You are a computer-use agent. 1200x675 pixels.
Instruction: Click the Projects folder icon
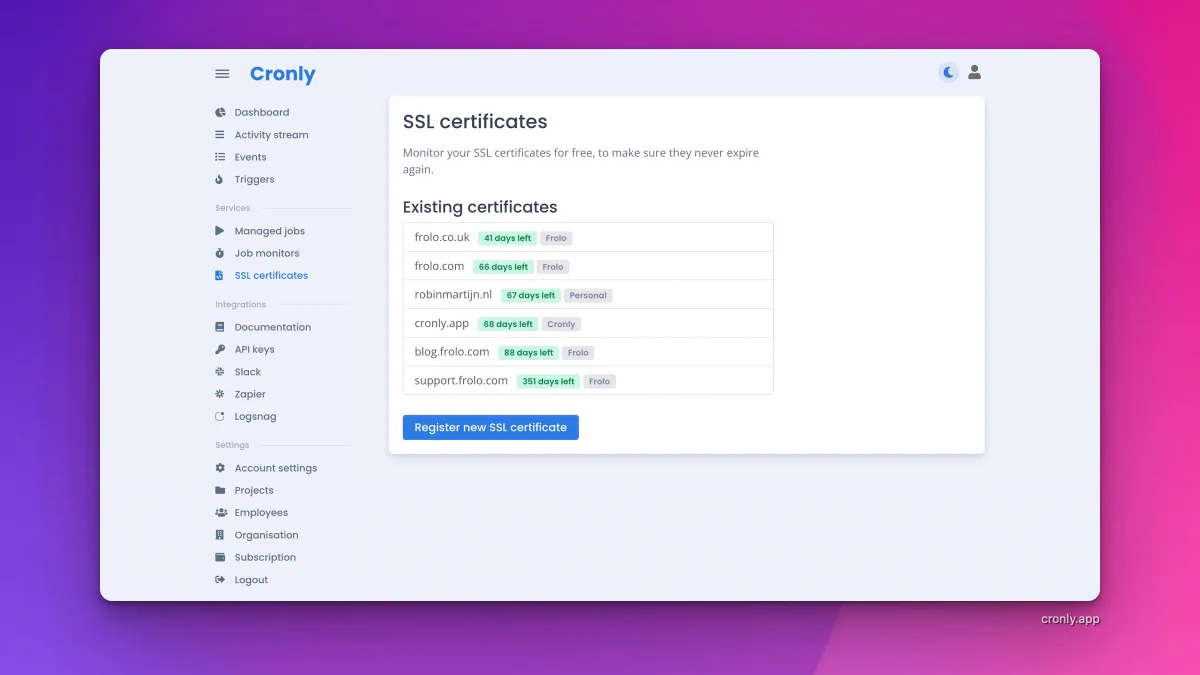tap(220, 490)
